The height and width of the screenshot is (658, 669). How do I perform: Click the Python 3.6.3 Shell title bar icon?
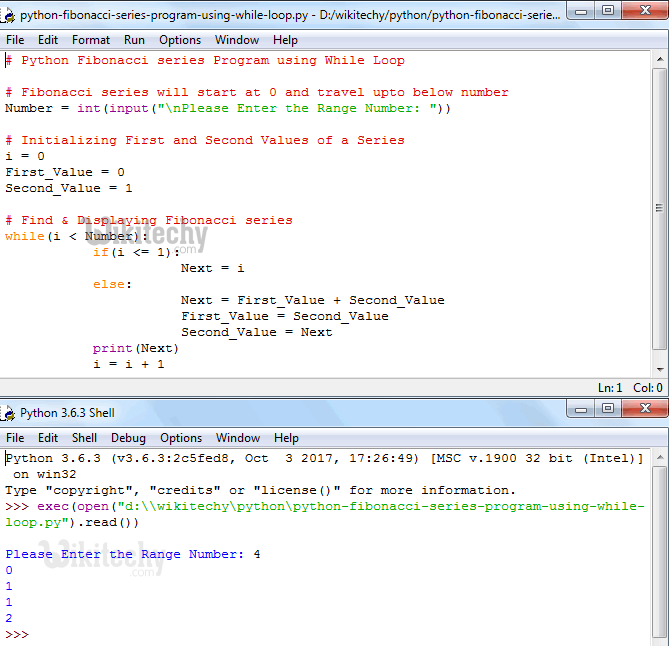[x=10, y=412]
